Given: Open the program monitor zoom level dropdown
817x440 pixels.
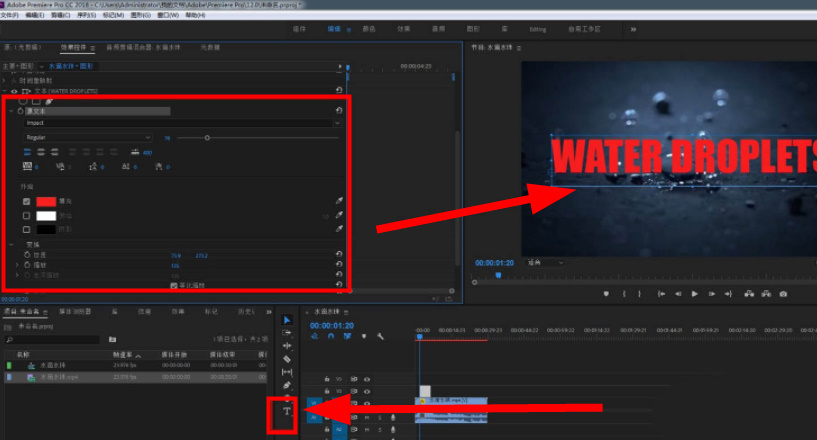Looking at the screenshot, I should tap(543, 262).
